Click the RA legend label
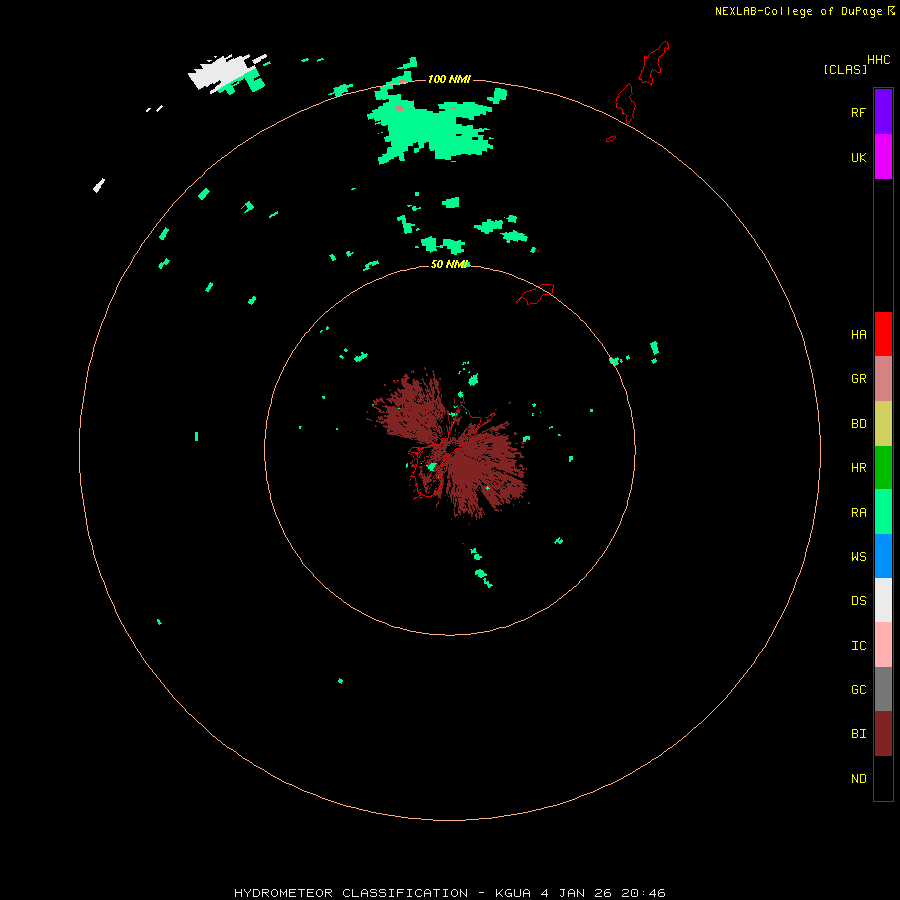The image size is (900, 900). tap(858, 513)
